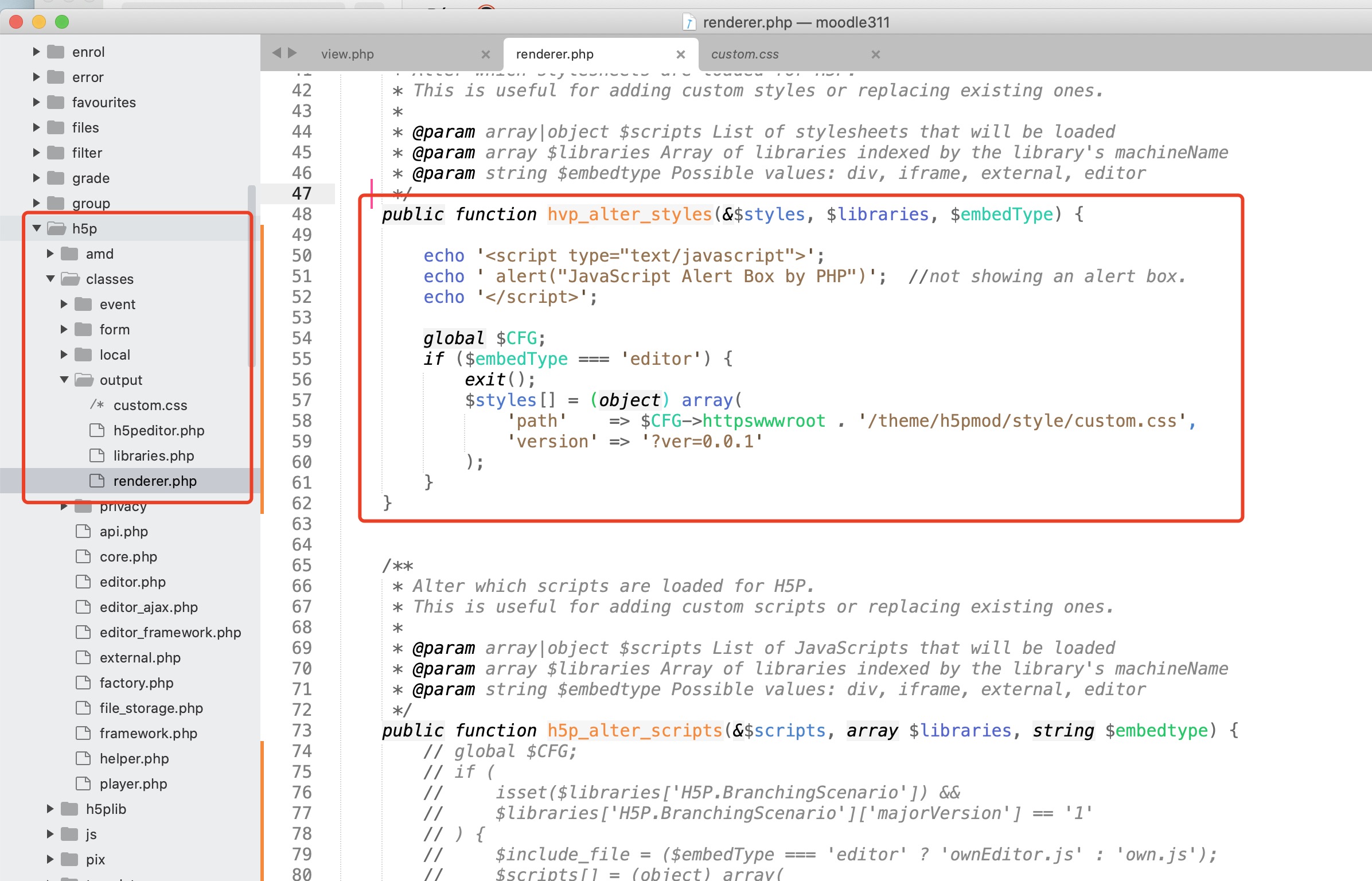Close the view.php tab

point(486,54)
